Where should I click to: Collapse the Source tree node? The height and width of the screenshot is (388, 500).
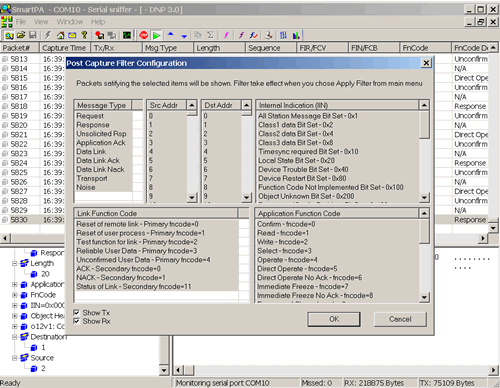coord(15,358)
